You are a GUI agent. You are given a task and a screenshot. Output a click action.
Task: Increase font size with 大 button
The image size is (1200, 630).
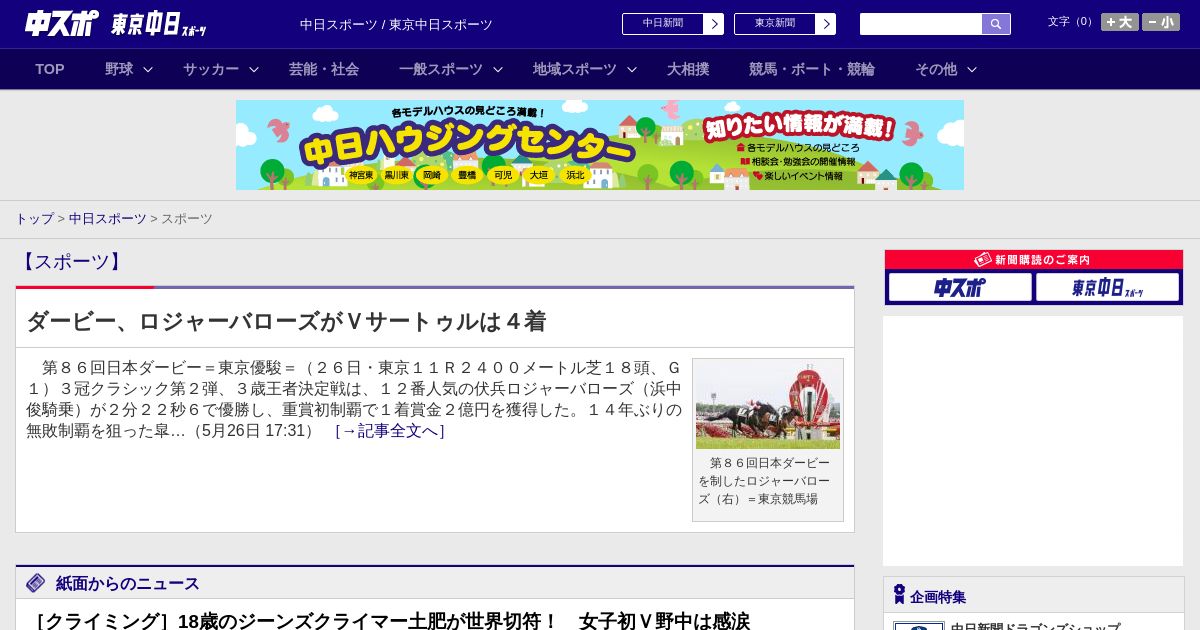click(x=1120, y=22)
